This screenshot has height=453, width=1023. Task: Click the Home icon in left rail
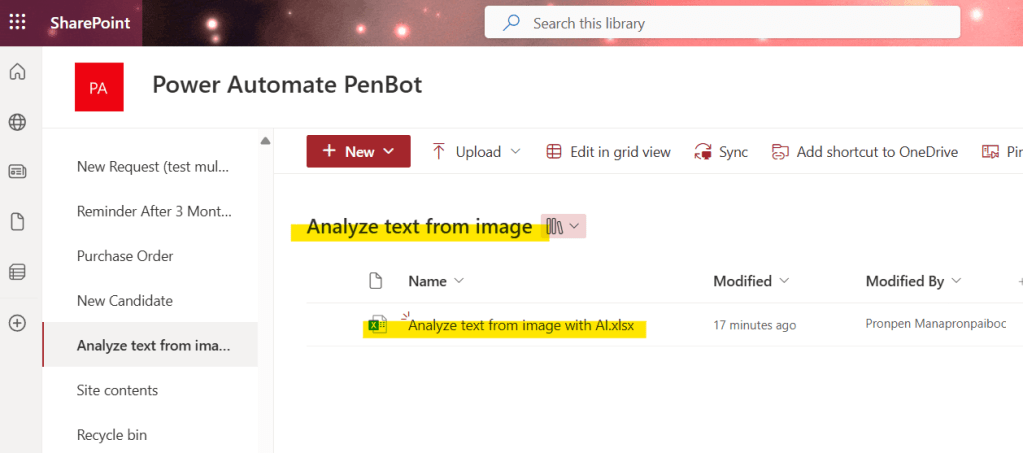[x=17, y=72]
